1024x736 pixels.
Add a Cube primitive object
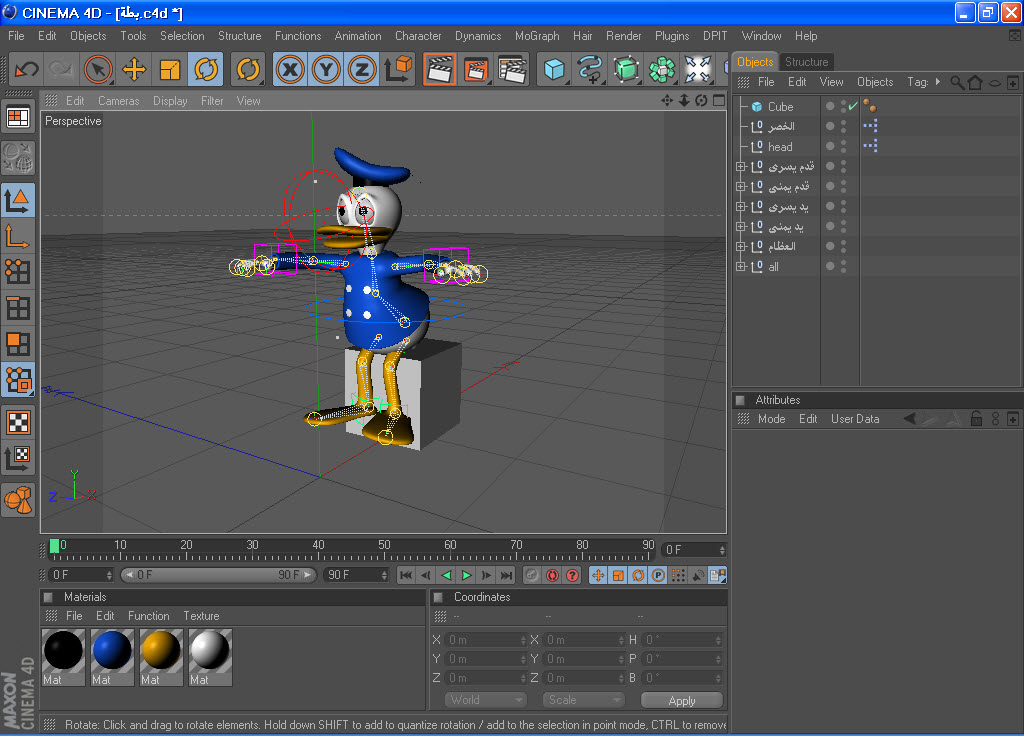coord(554,69)
